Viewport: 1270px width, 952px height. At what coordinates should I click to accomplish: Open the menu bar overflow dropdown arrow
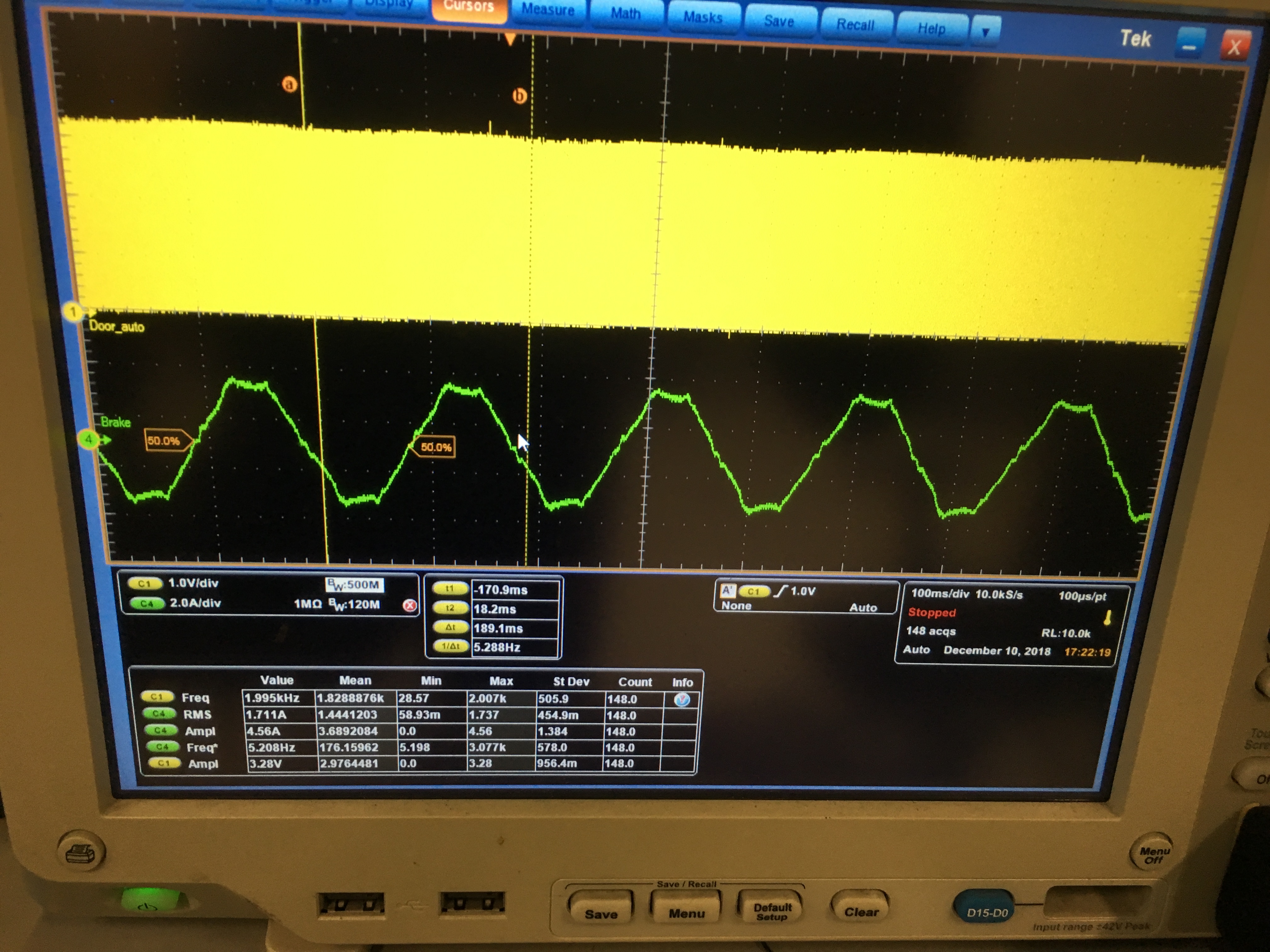pos(985,31)
